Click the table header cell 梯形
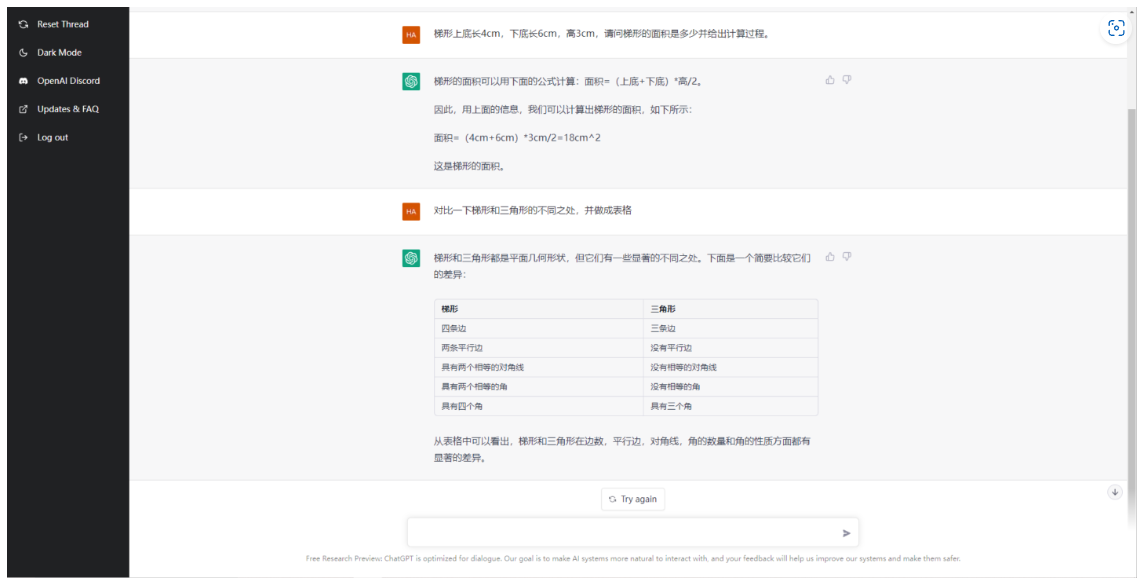 coord(539,309)
